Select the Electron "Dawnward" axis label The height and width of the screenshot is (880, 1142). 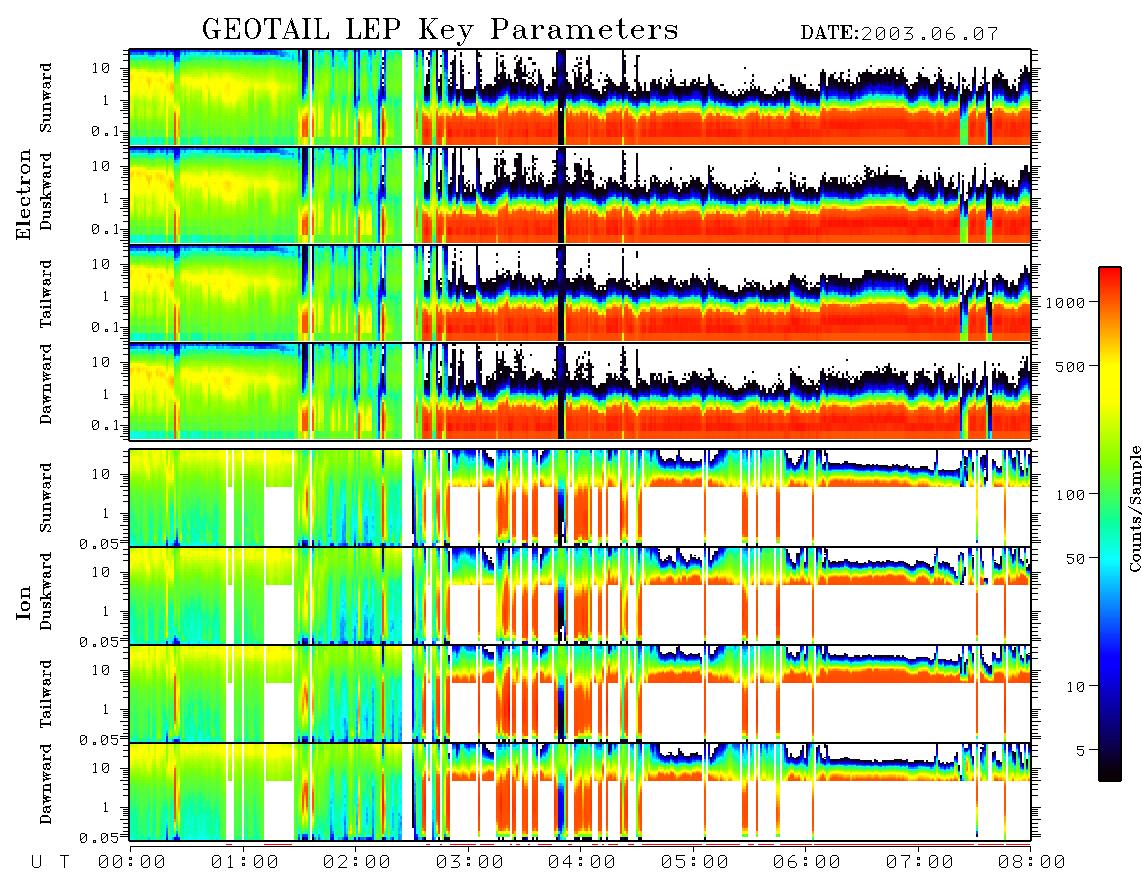46,384
